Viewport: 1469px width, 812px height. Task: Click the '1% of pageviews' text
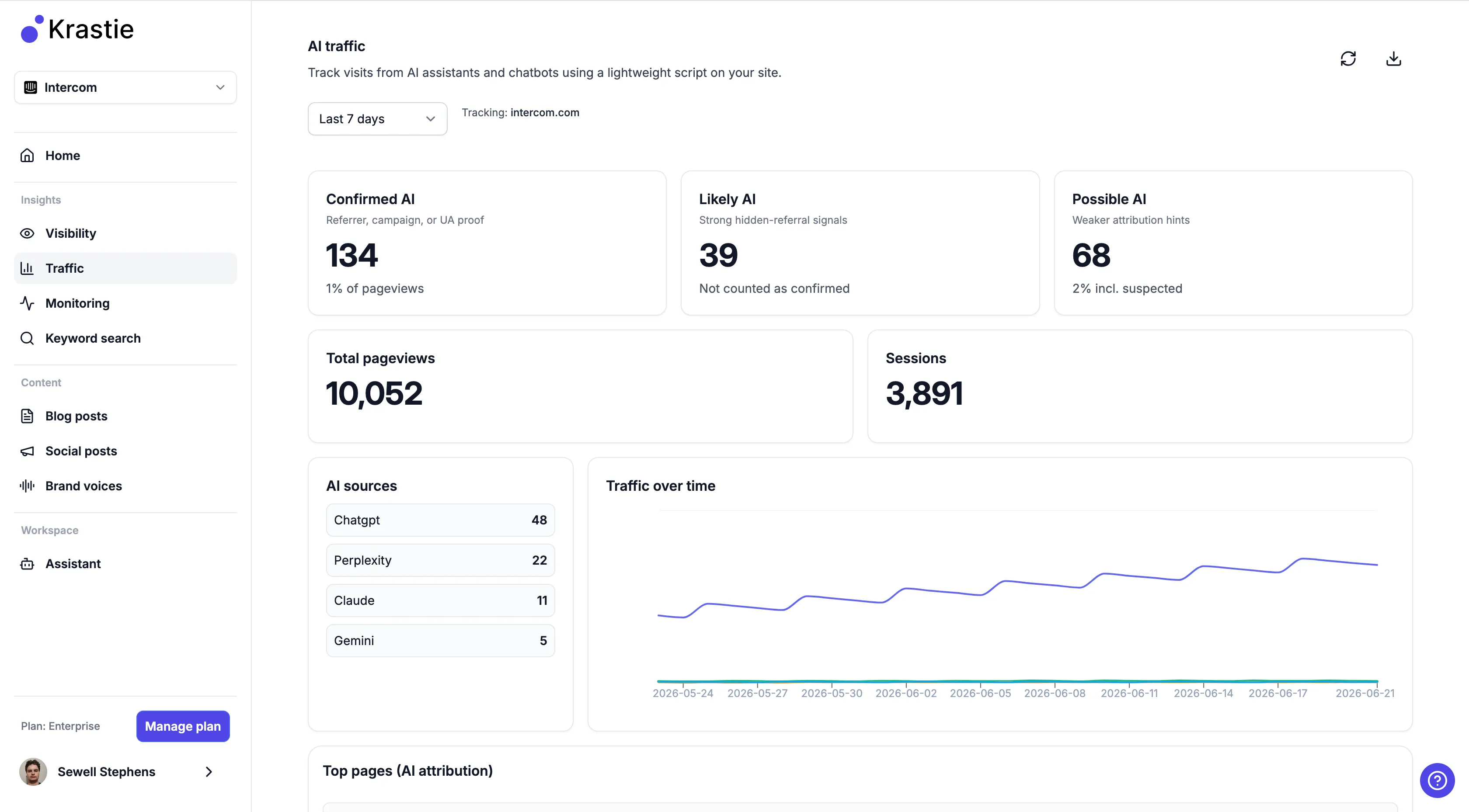pos(375,288)
